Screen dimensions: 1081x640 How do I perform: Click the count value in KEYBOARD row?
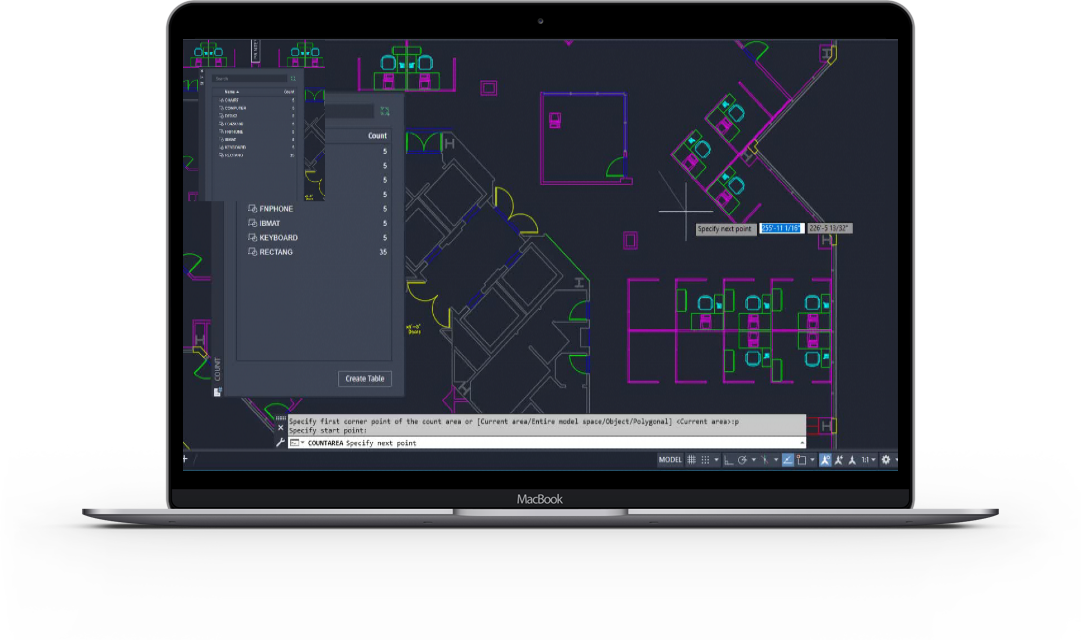385,238
